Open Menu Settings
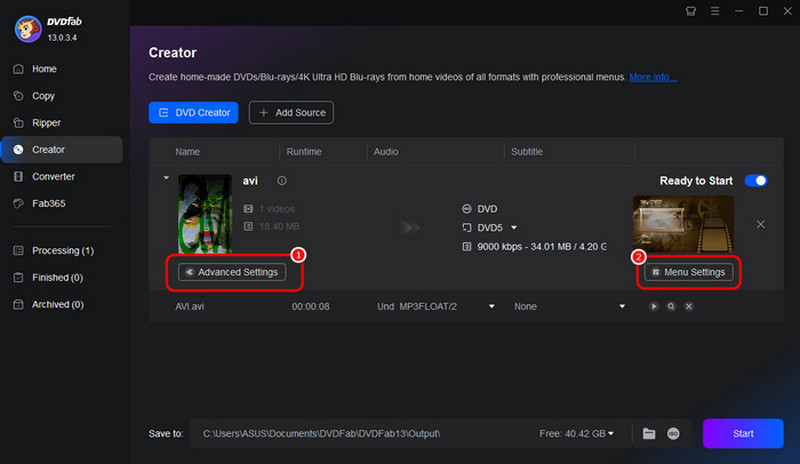The height and width of the screenshot is (464, 800). [x=689, y=272]
